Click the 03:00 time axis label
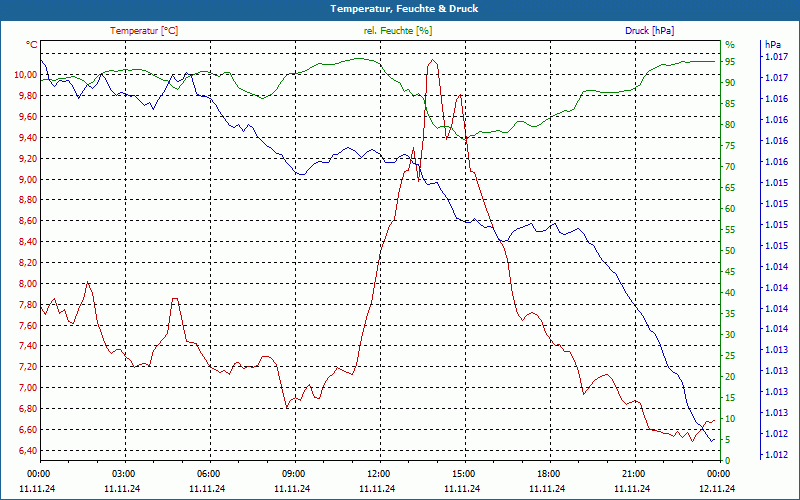Screen dimensions: 800x500 122,474
